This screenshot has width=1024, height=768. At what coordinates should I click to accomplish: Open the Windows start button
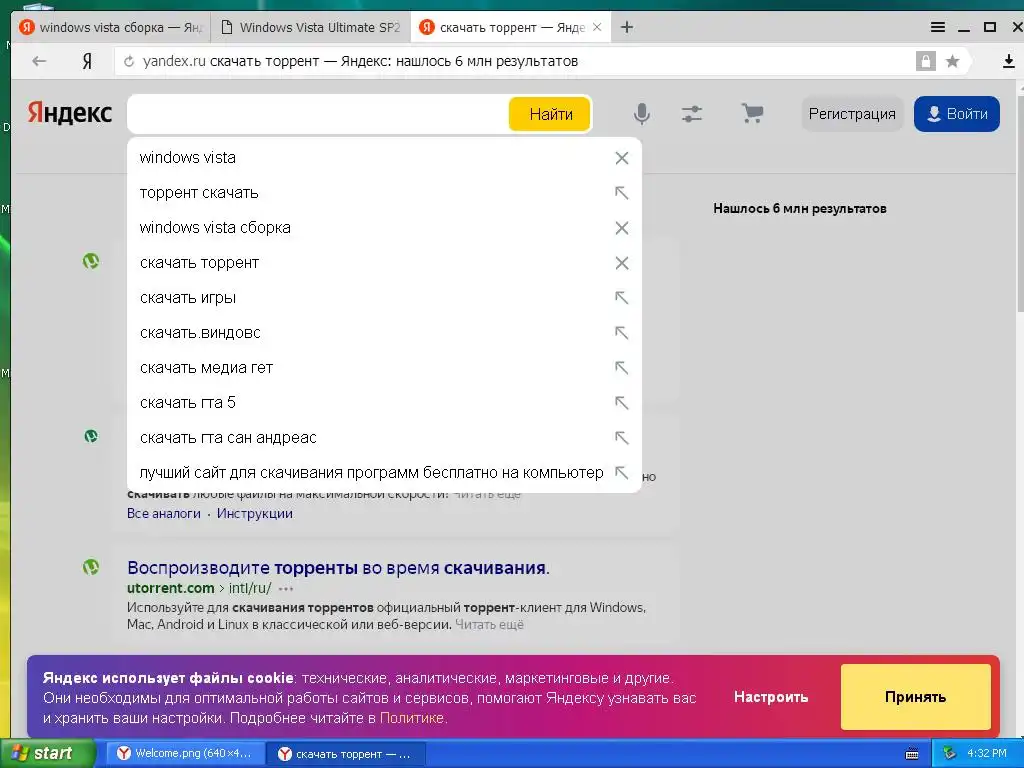[47, 754]
